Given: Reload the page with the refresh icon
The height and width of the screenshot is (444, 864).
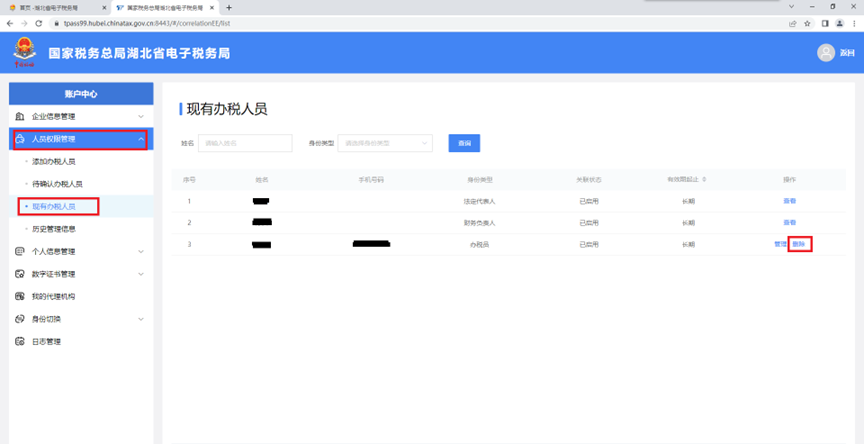Looking at the screenshot, I should (x=39, y=24).
